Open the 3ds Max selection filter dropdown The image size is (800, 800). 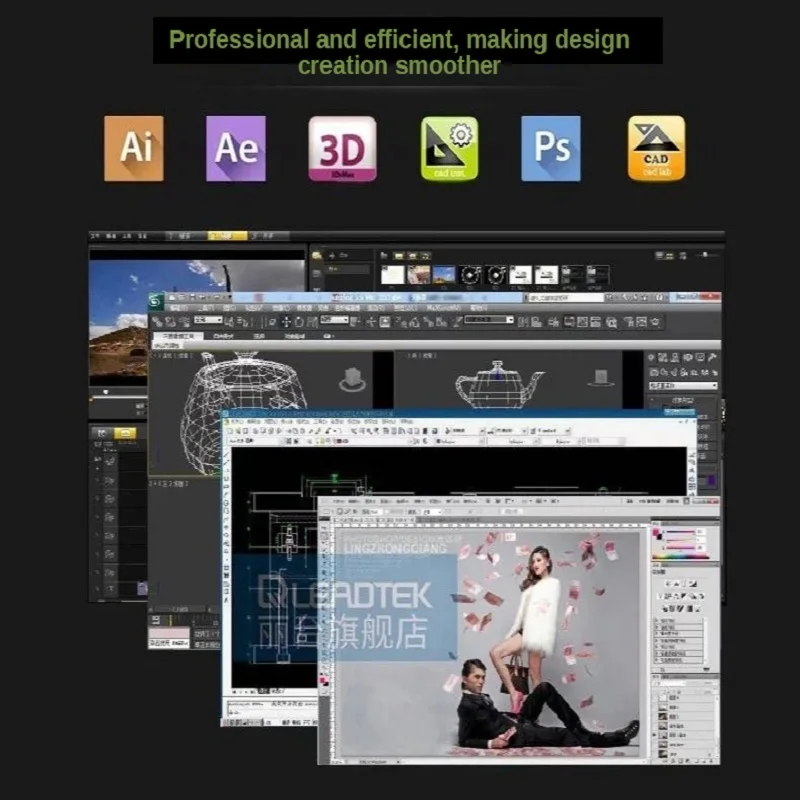208,320
